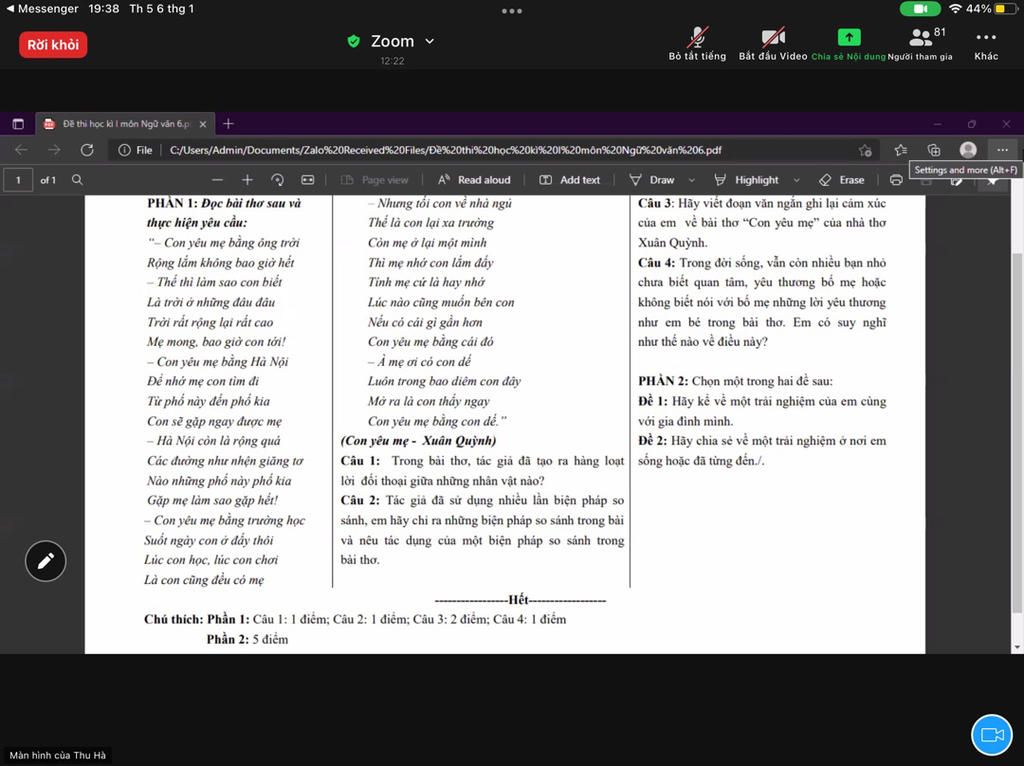The image size is (1024, 766).
Task: Search the PDF with magnifier icon
Action: [77, 180]
